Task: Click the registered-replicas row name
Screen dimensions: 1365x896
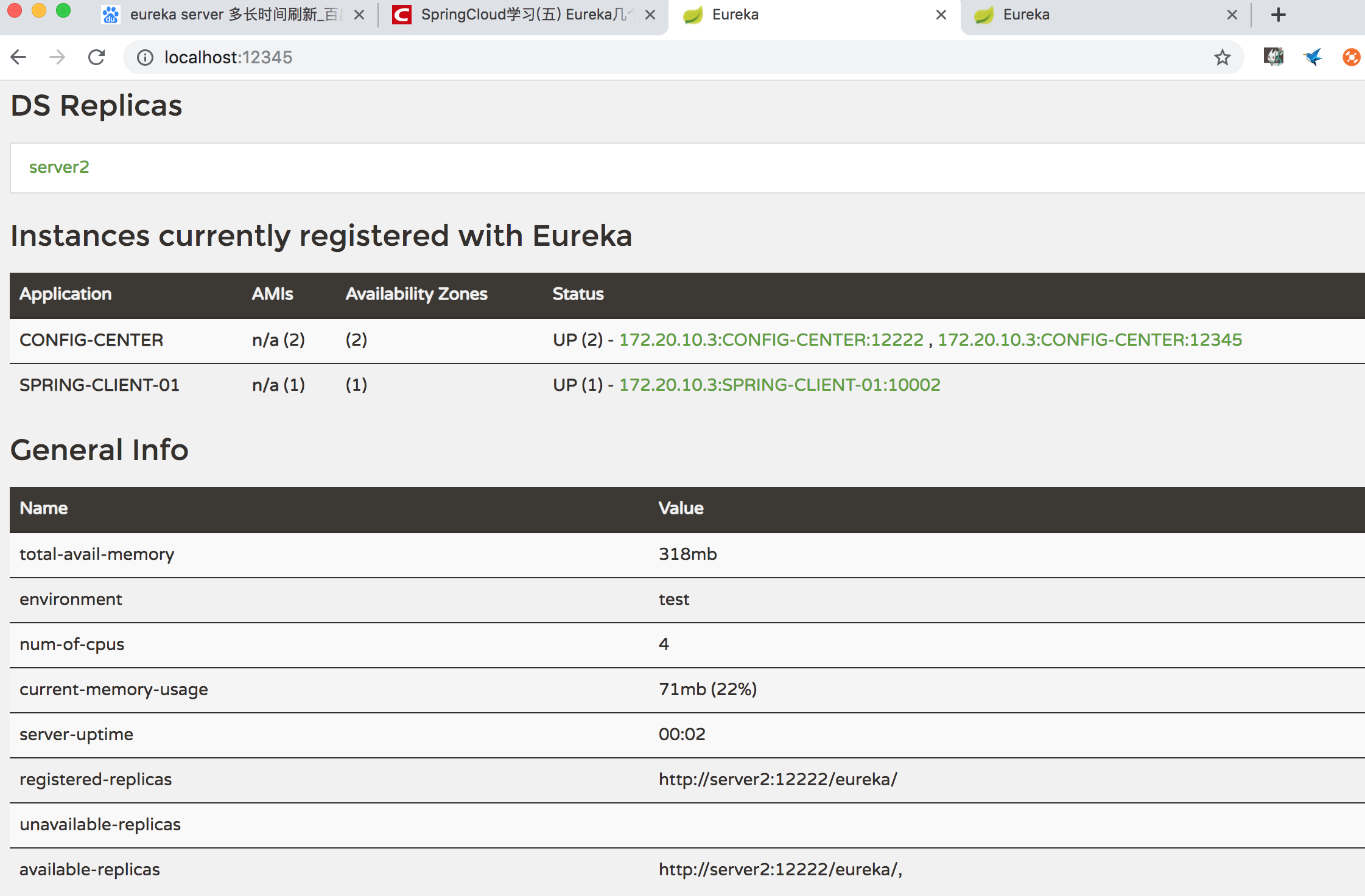Action: [96, 780]
